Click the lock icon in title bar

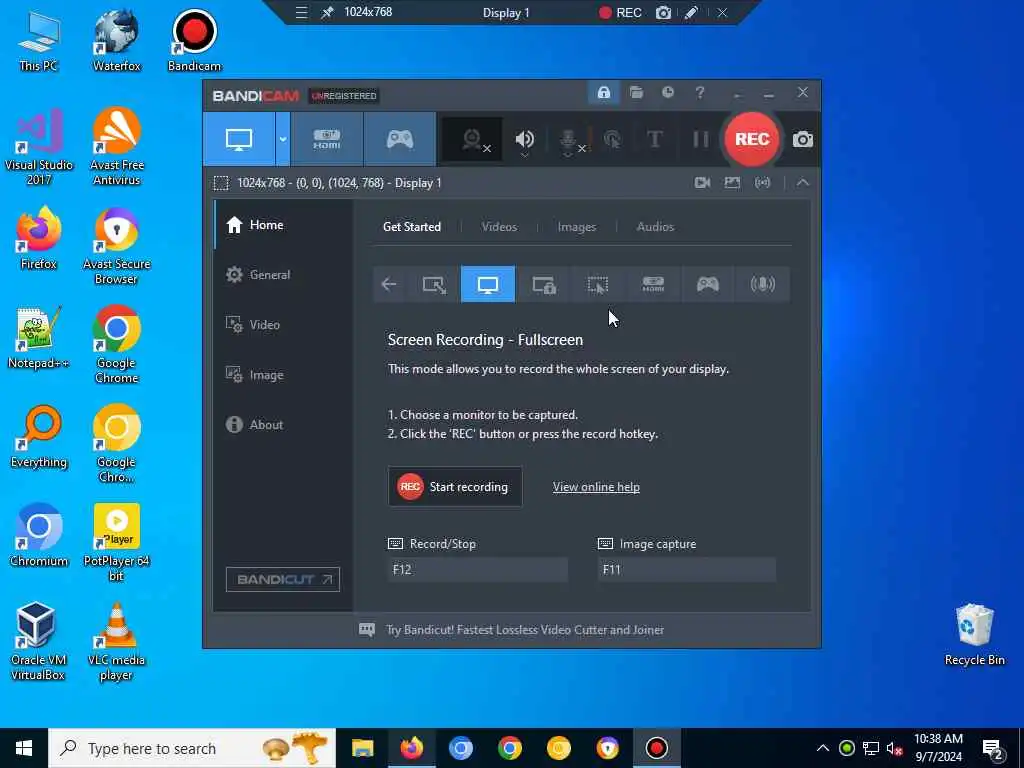[x=603, y=93]
